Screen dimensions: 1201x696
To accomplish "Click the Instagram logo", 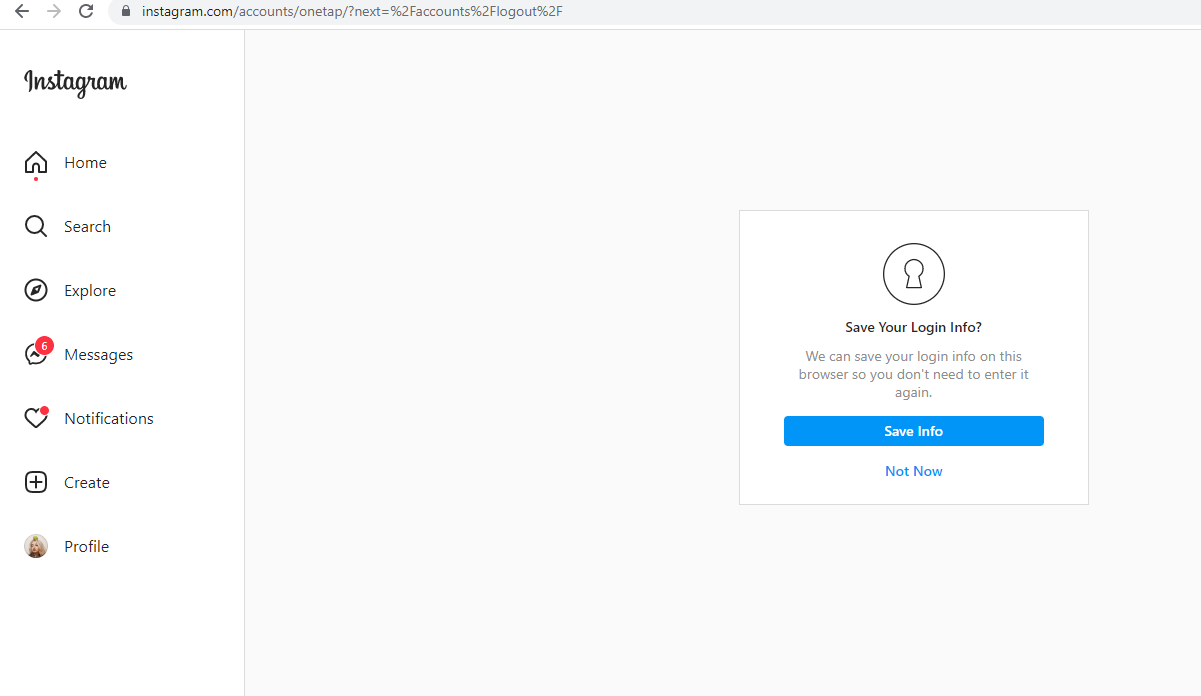I will [76, 83].
